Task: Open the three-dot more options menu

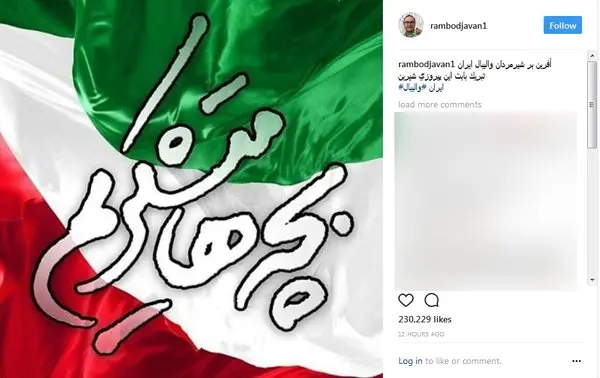Action: point(576,361)
